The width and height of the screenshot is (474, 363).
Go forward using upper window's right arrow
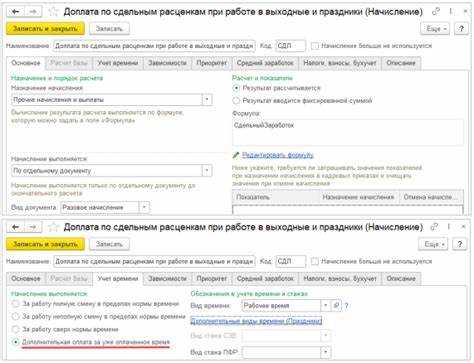pyautogui.click(x=33, y=12)
